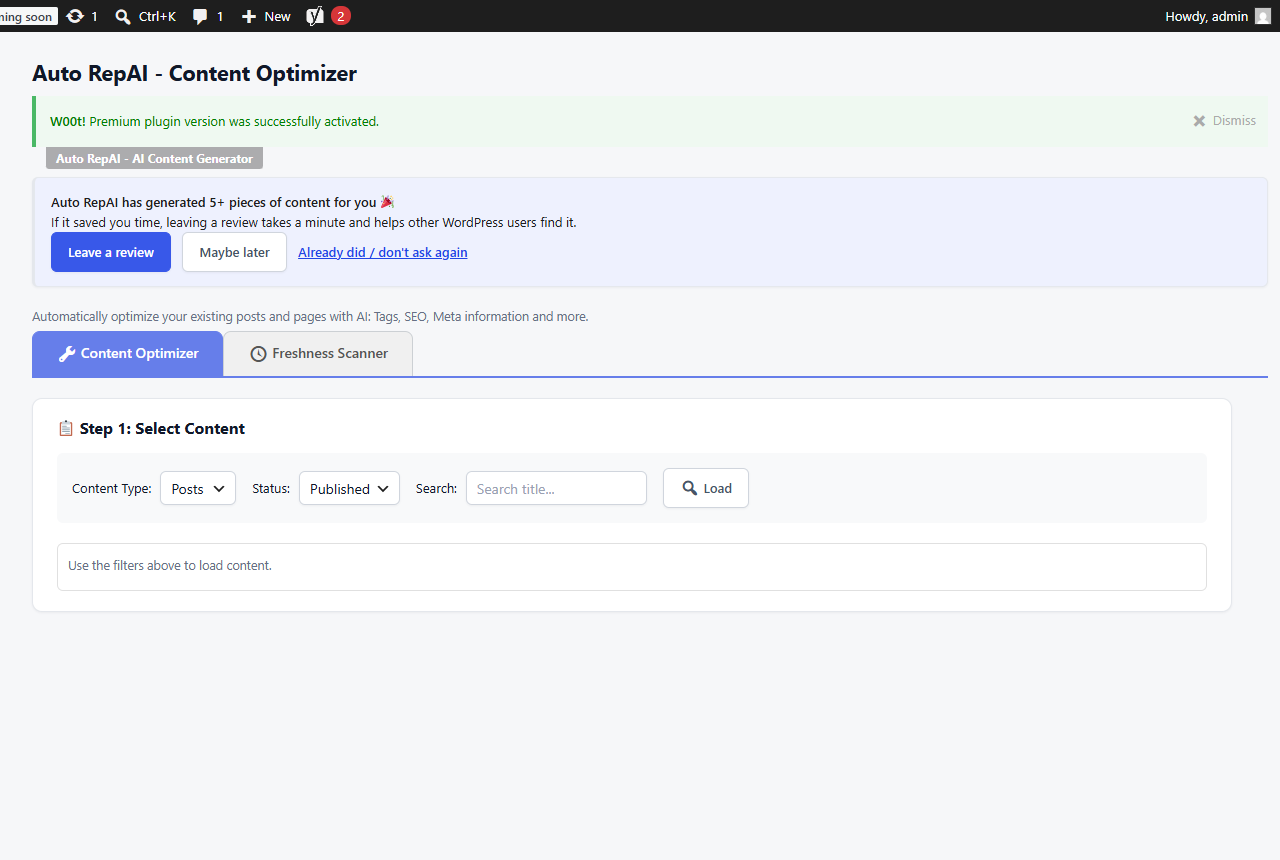Click the Auto RepAI - Content Optimizer page title

click(x=194, y=73)
